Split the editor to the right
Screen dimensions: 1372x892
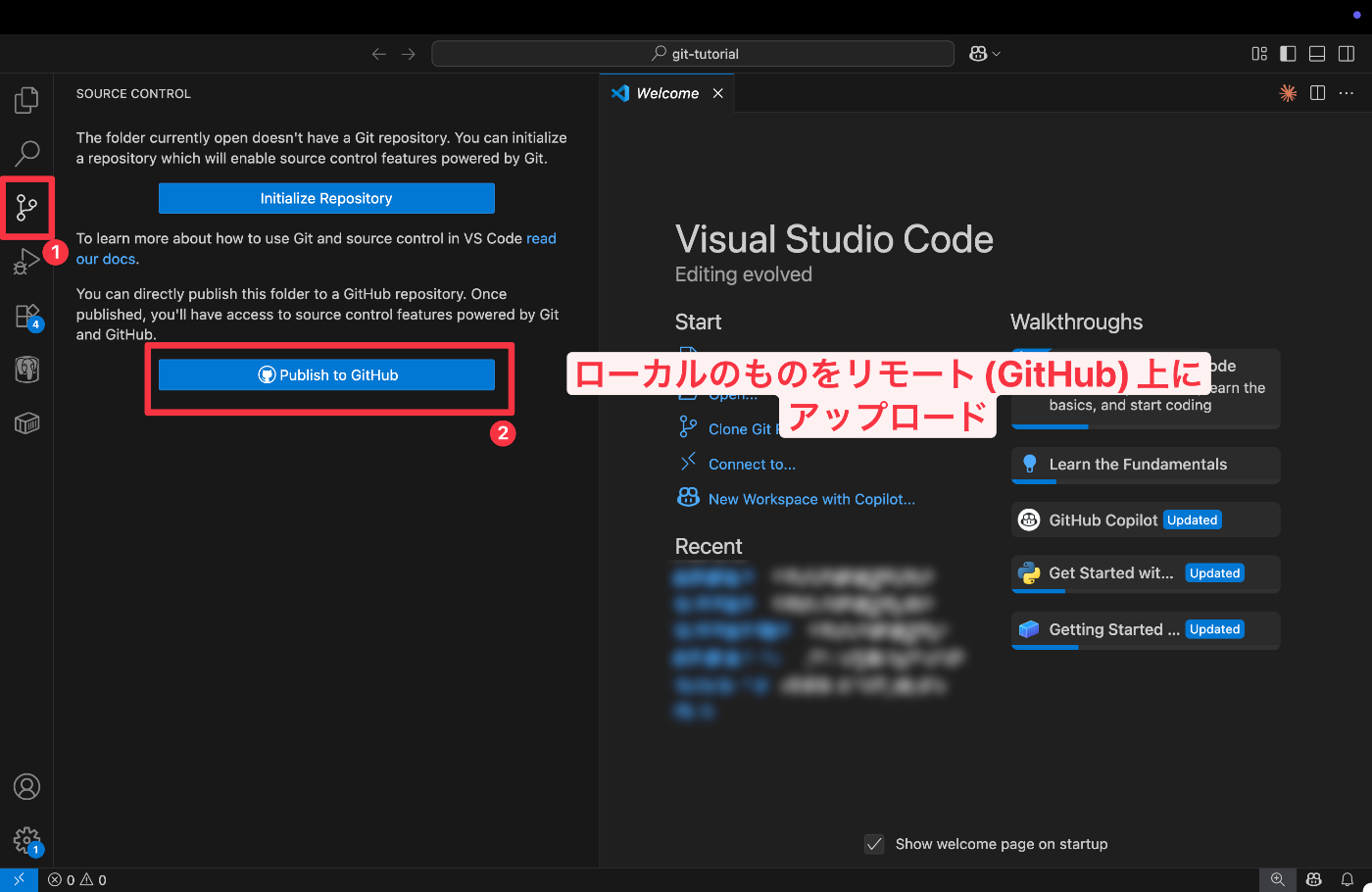click(x=1318, y=93)
